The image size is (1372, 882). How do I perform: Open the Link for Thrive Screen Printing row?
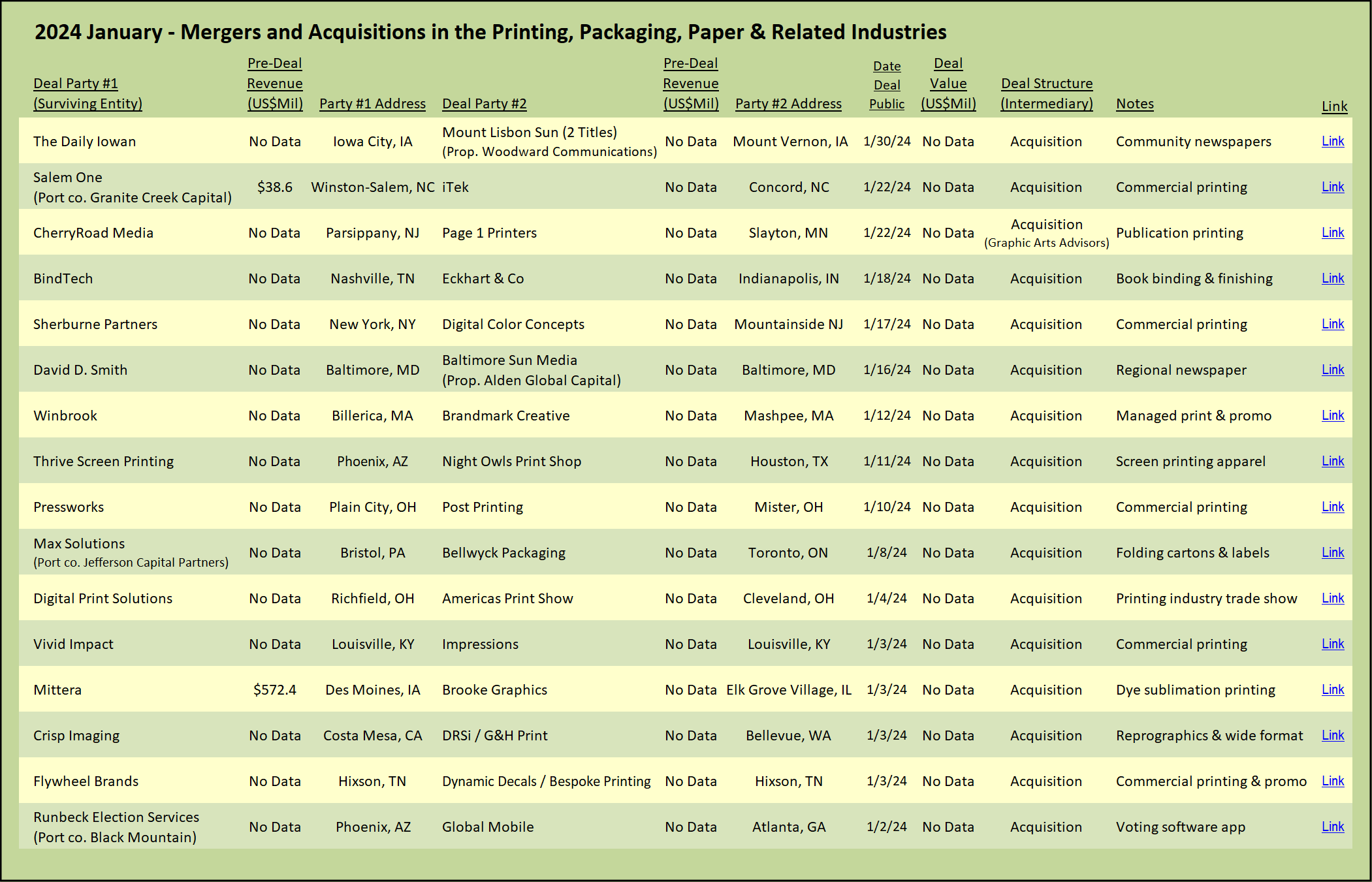[1333, 461]
